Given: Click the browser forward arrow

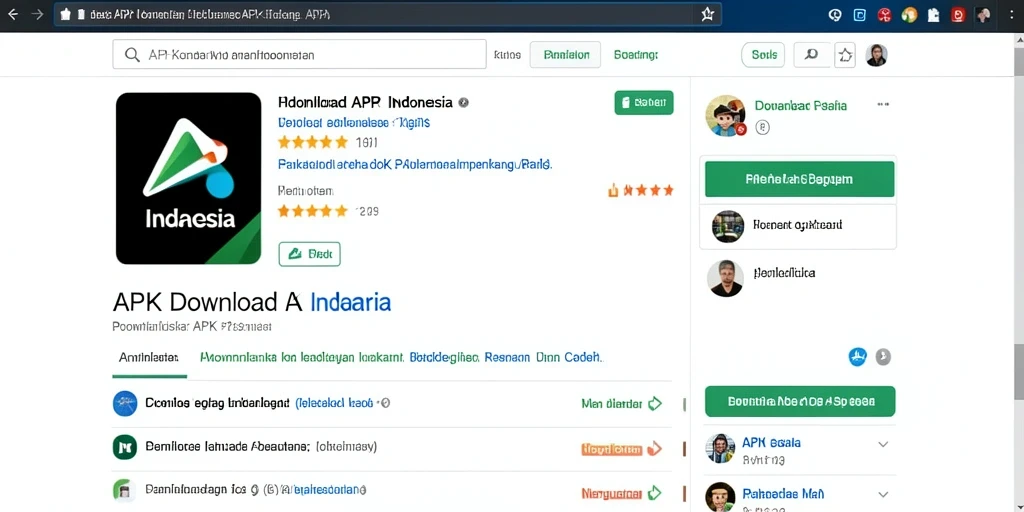Looking at the screenshot, I should coord(37,14).
